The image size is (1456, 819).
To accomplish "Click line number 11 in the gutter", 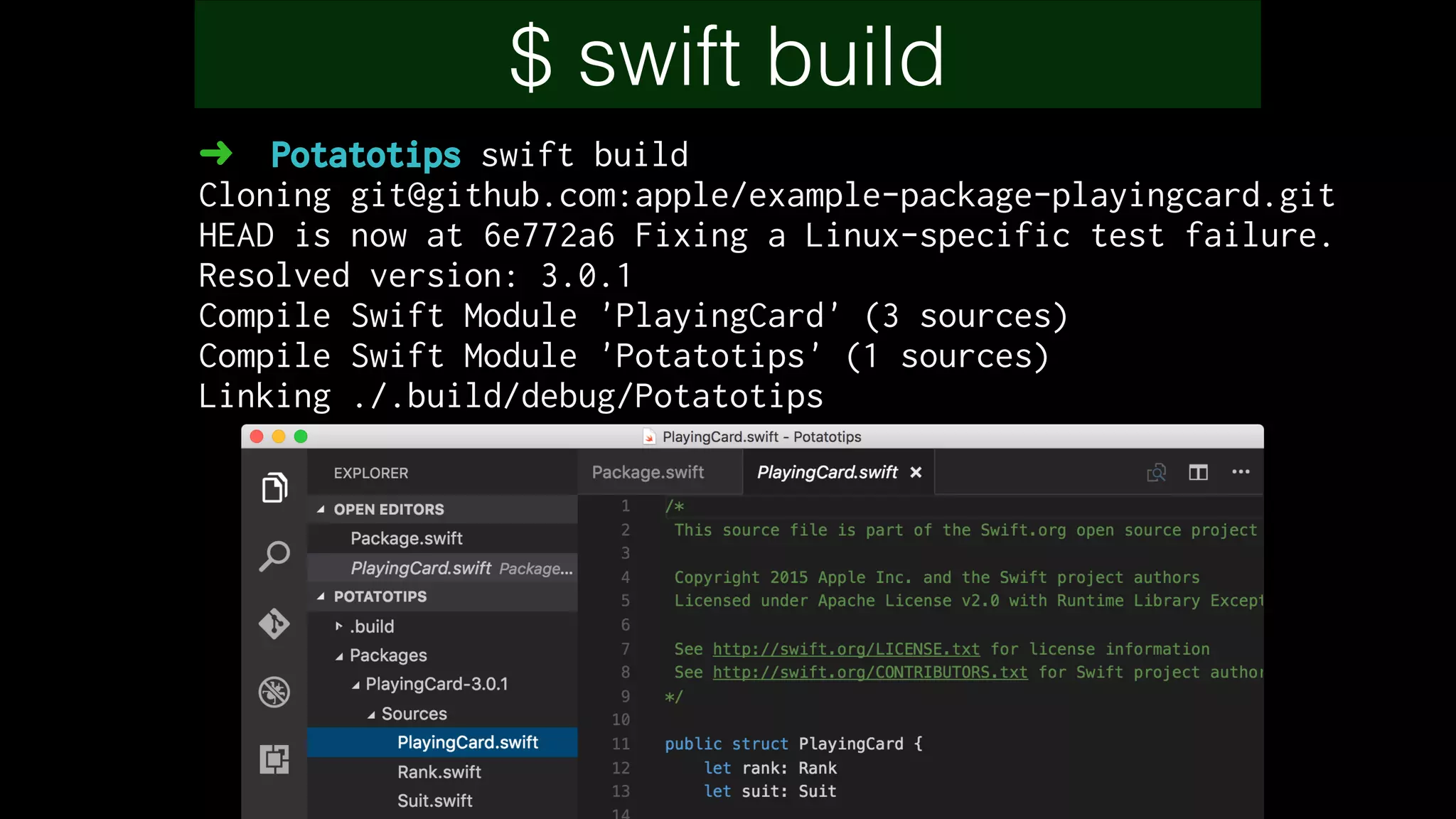I will tap(621, 744).
